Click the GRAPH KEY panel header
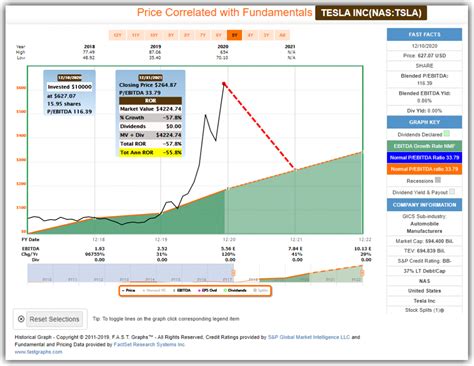This screenshot has width=474, height=366. [424, 122]
